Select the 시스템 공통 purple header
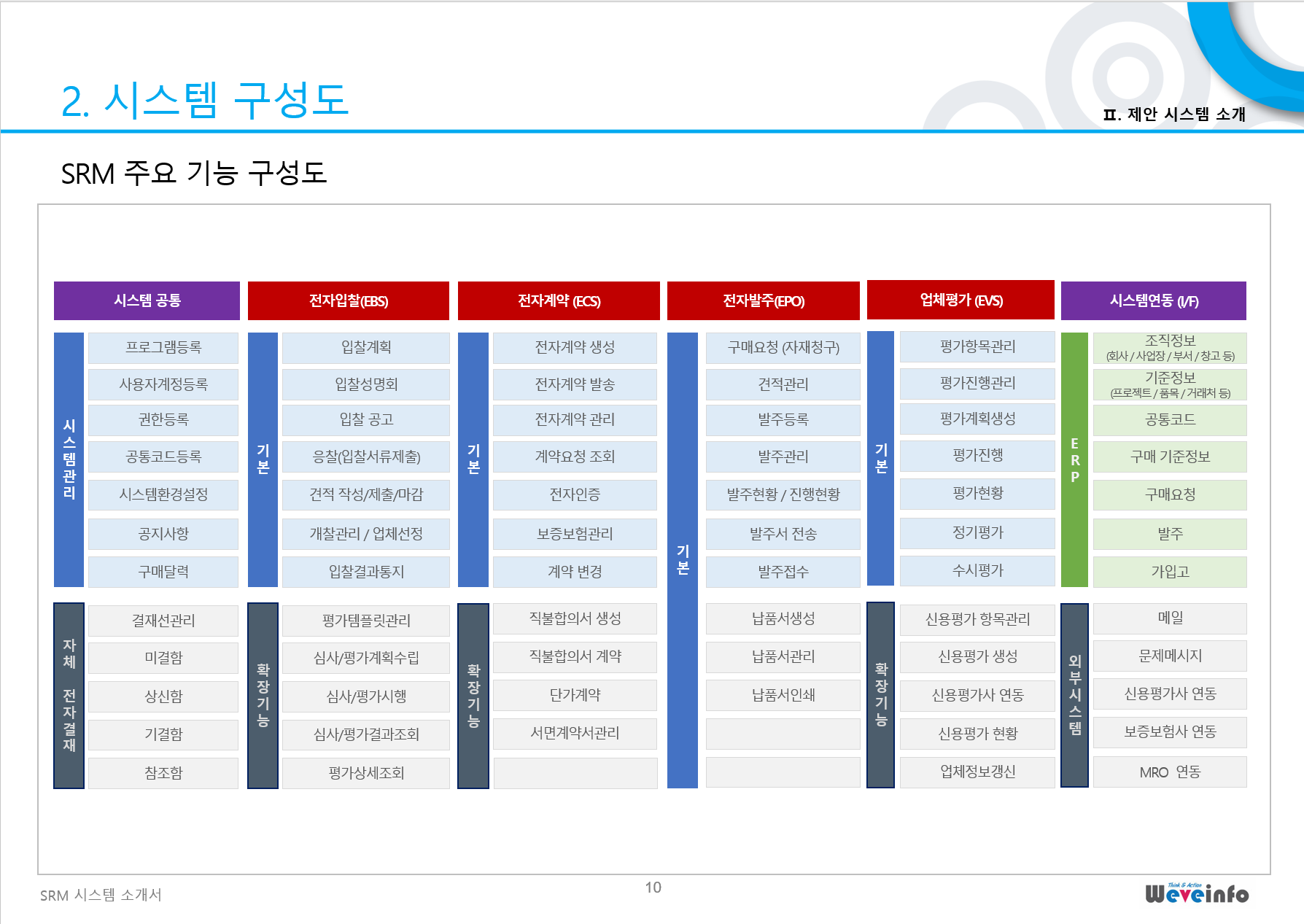Screen dimensions: 1304x924 point(147,300)
